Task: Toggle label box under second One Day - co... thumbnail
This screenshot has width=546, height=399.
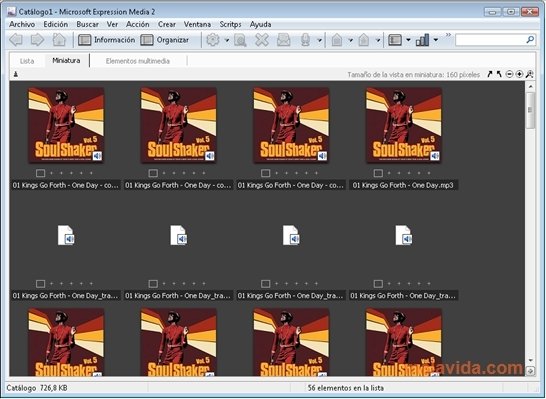Action: tap(153, 173)
